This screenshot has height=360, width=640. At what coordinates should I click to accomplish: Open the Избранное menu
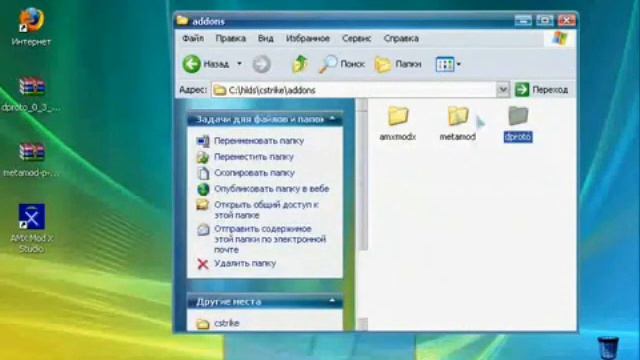pyautogui.click(x=308, y=38)
